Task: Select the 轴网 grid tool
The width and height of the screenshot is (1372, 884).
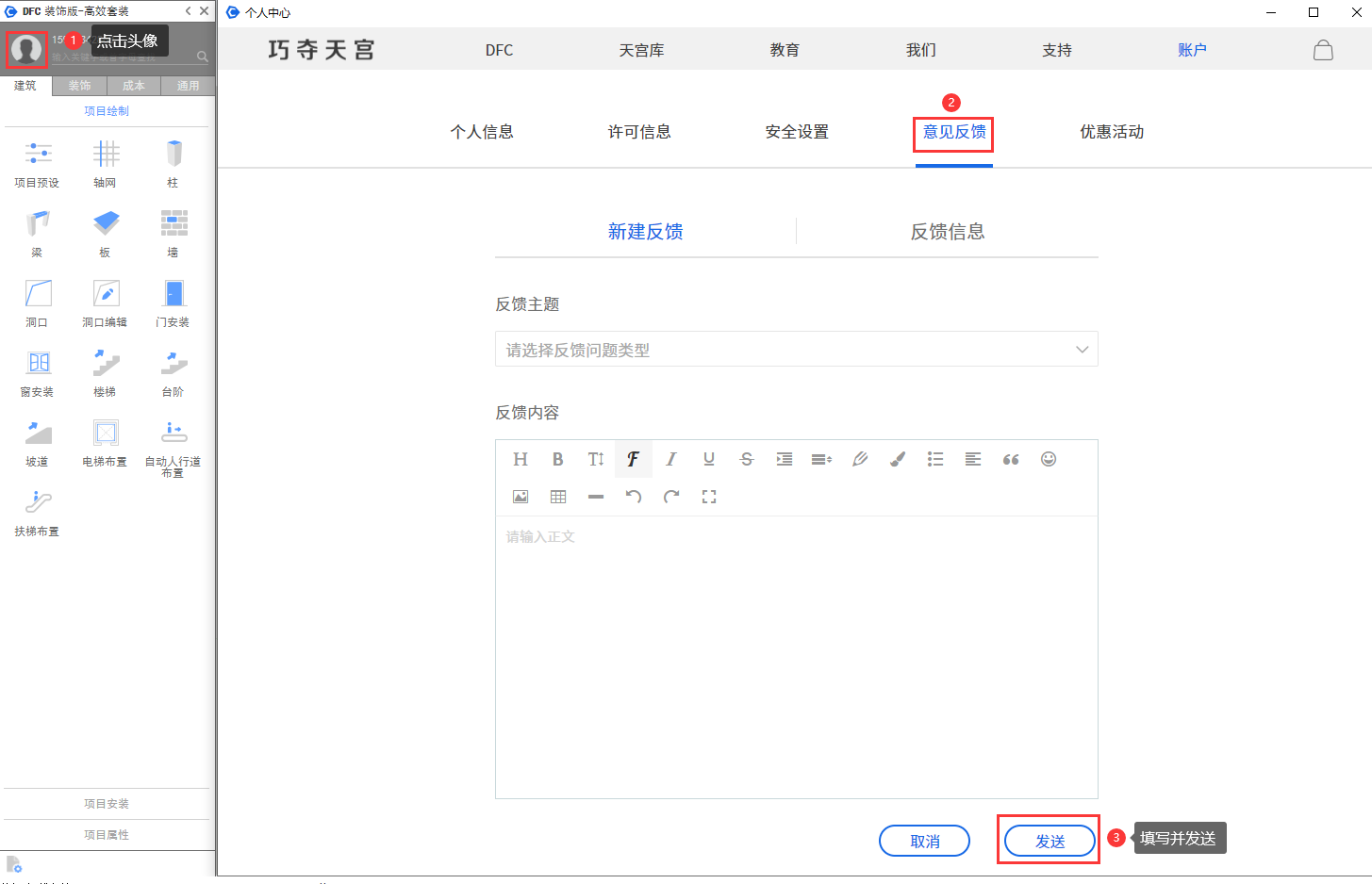Action: pyautogui.click(x=106, y=161)
